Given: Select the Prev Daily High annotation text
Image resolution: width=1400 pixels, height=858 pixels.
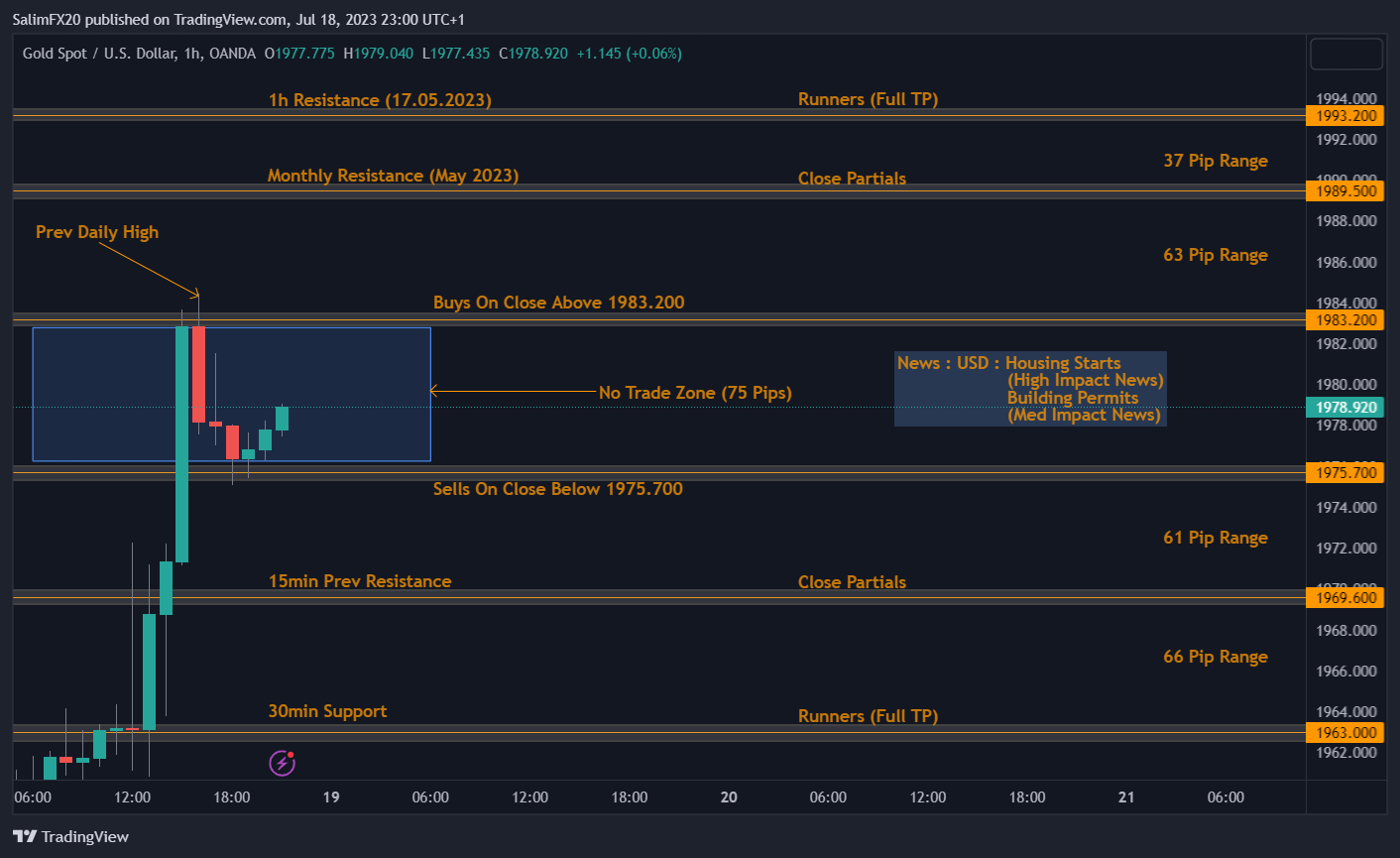Looking at the screenshot, I should click(x=97, y=232).
